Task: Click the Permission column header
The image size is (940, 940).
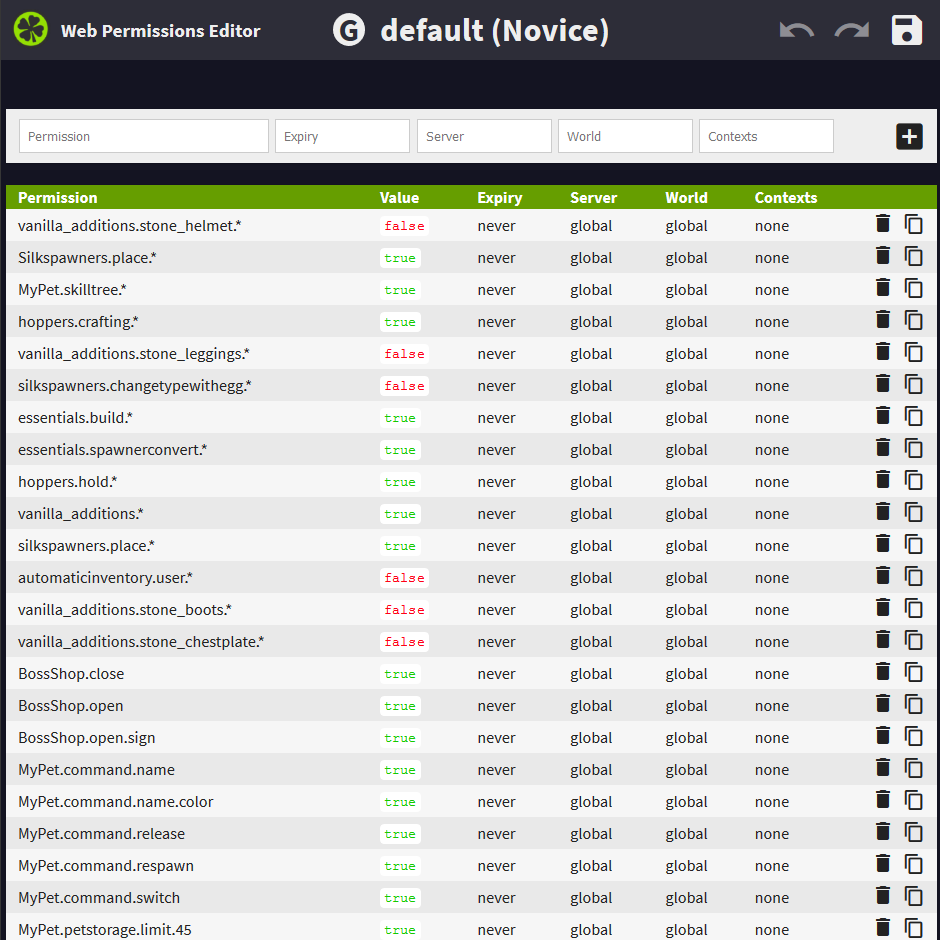Action: pos(58,198)
